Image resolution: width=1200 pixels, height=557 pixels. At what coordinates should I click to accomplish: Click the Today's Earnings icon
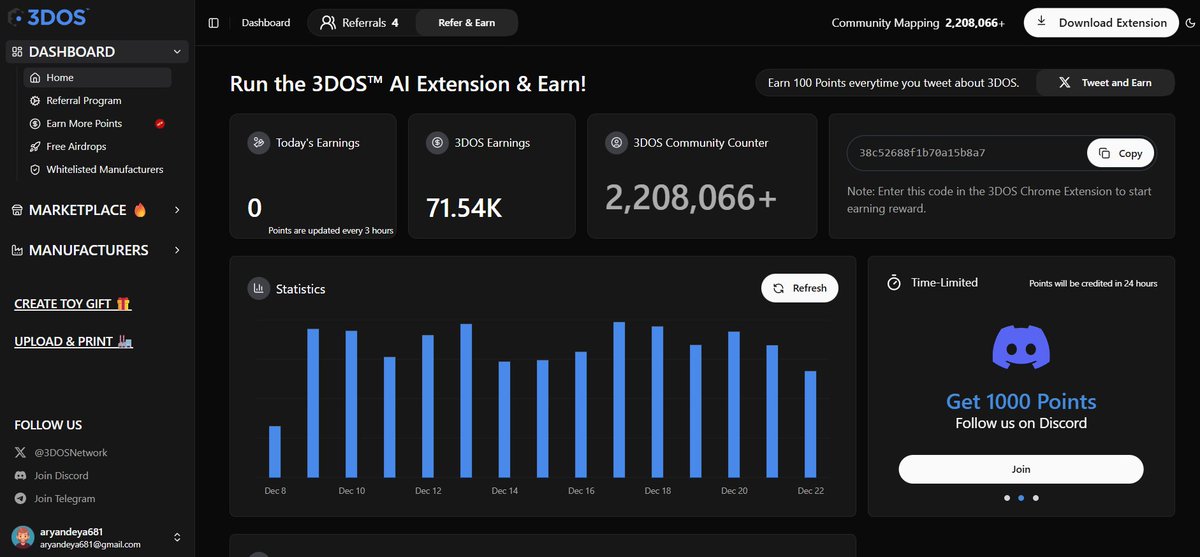(258, 143)
